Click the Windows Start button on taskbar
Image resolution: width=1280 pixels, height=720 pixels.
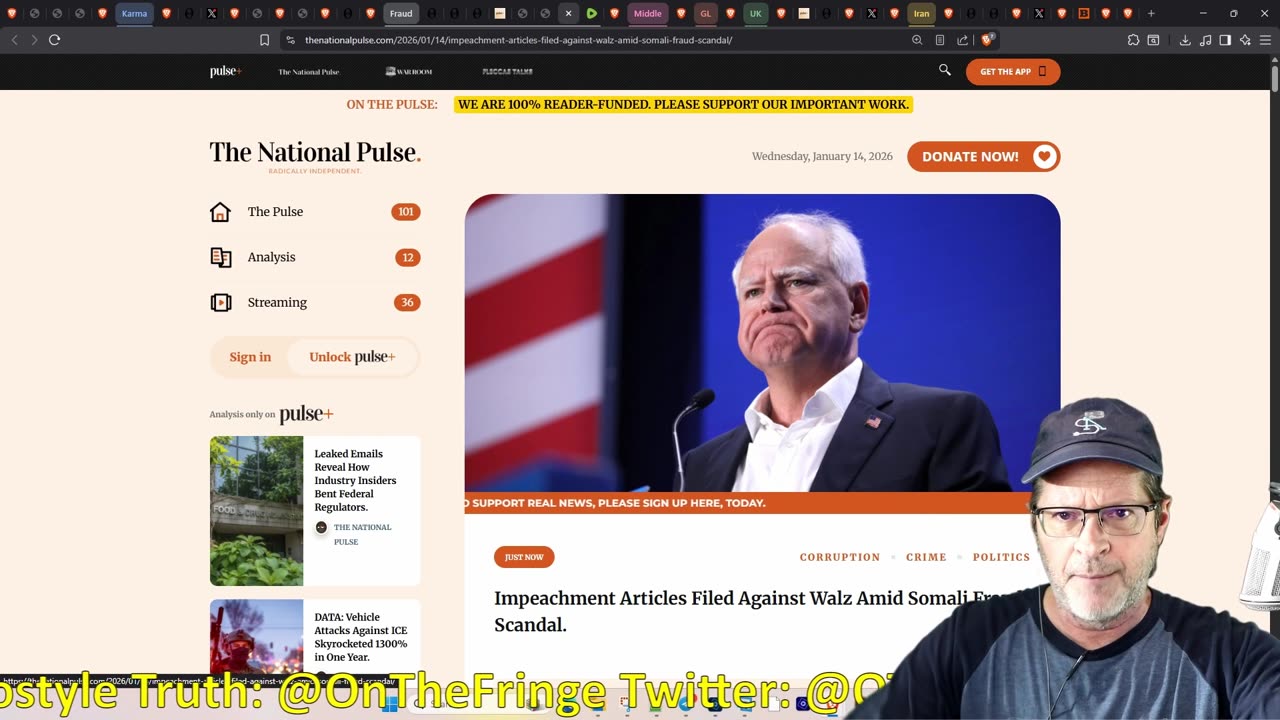[x=390, y=704]
